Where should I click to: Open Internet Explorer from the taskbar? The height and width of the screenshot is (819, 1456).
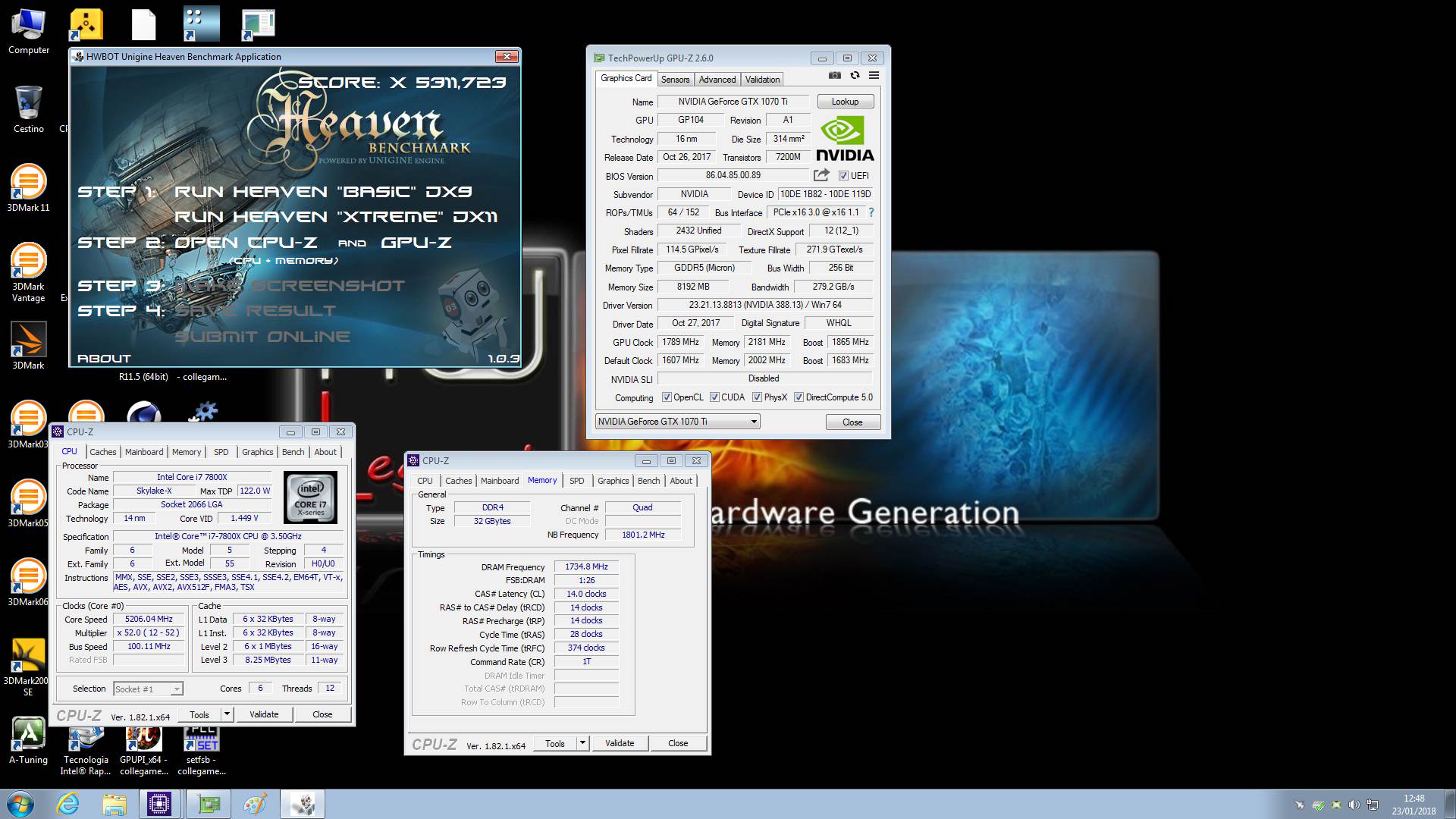coord(68,804)
